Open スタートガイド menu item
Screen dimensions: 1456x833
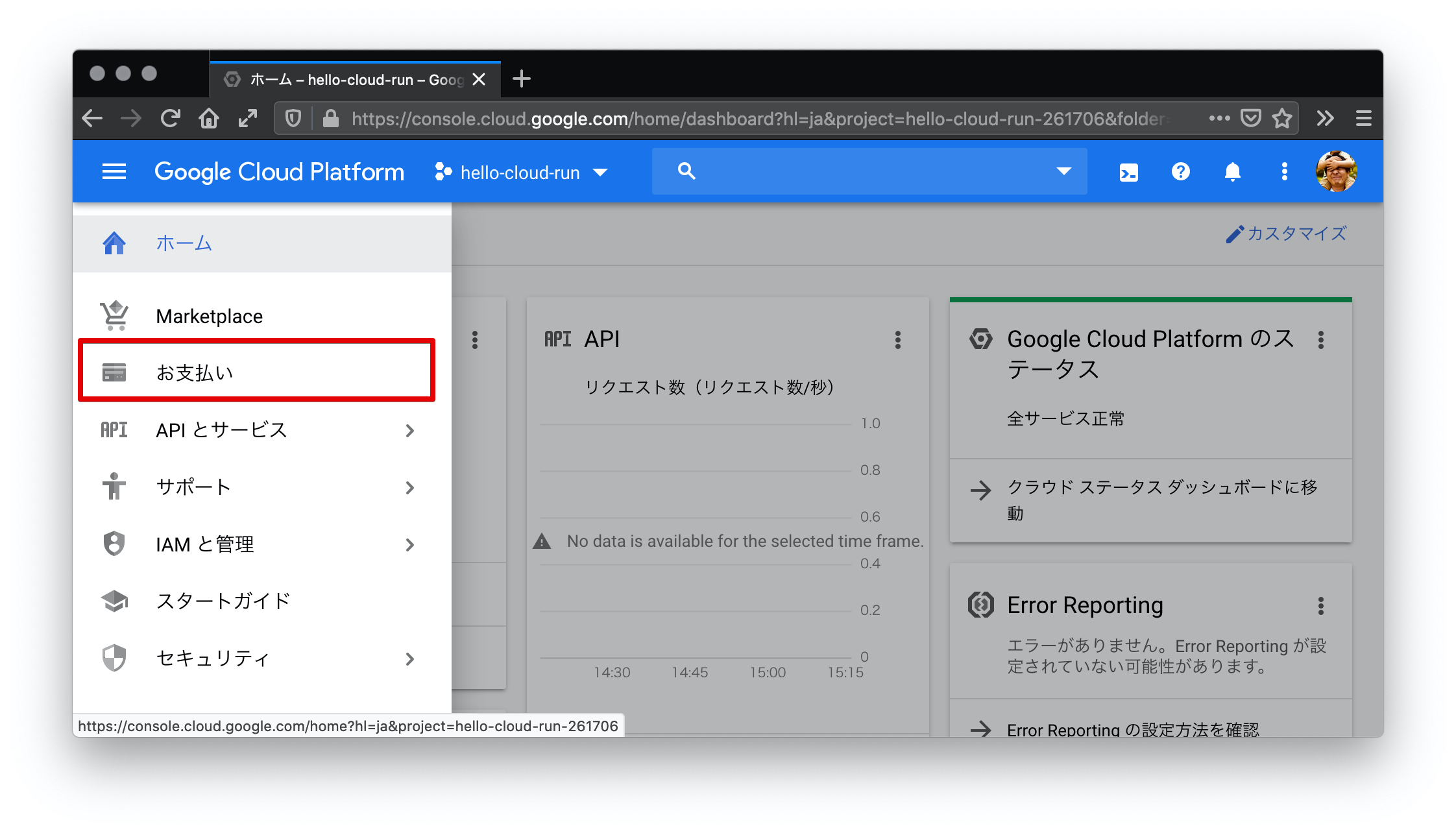pos(262,601)
